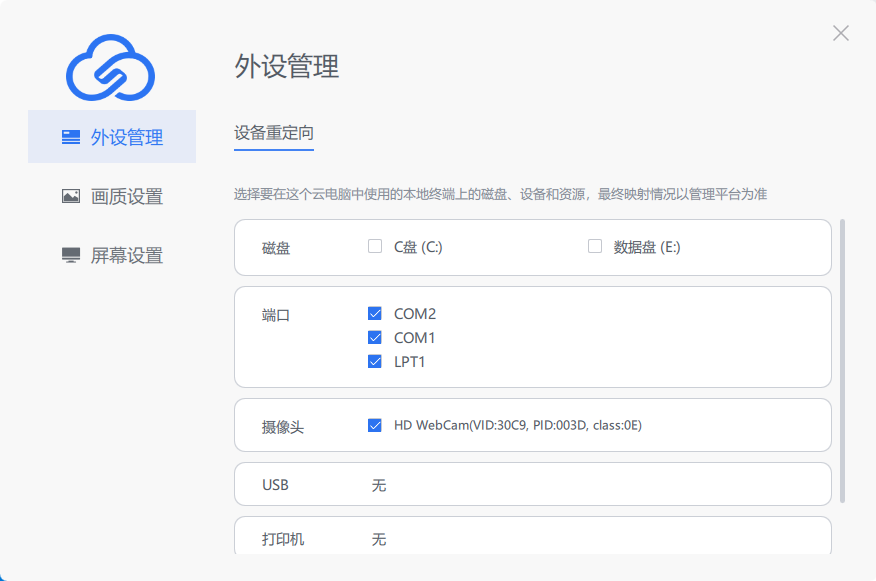
Task: Close the settings dialog window
Action: click(x=841, y=33)
